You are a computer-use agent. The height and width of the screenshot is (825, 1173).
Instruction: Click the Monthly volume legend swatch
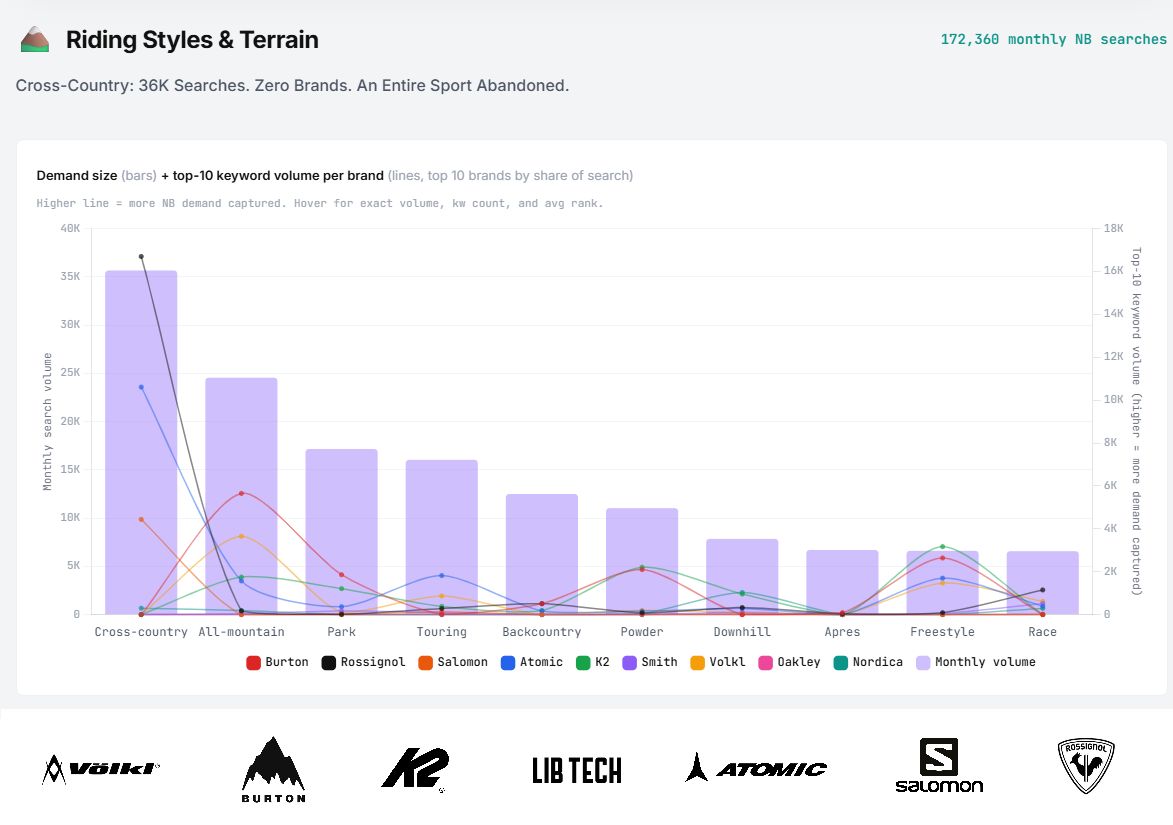(x=923, y=663)
